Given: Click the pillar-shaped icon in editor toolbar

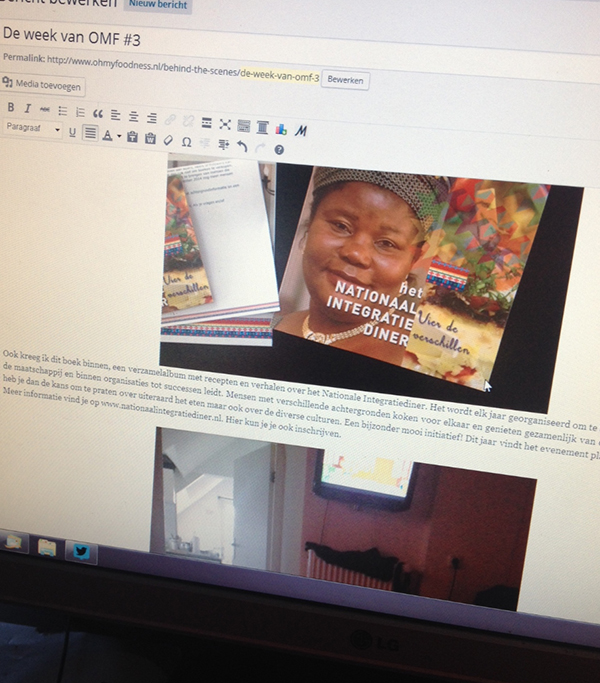Looking at the screenshot, I should [x=262, y=127].
